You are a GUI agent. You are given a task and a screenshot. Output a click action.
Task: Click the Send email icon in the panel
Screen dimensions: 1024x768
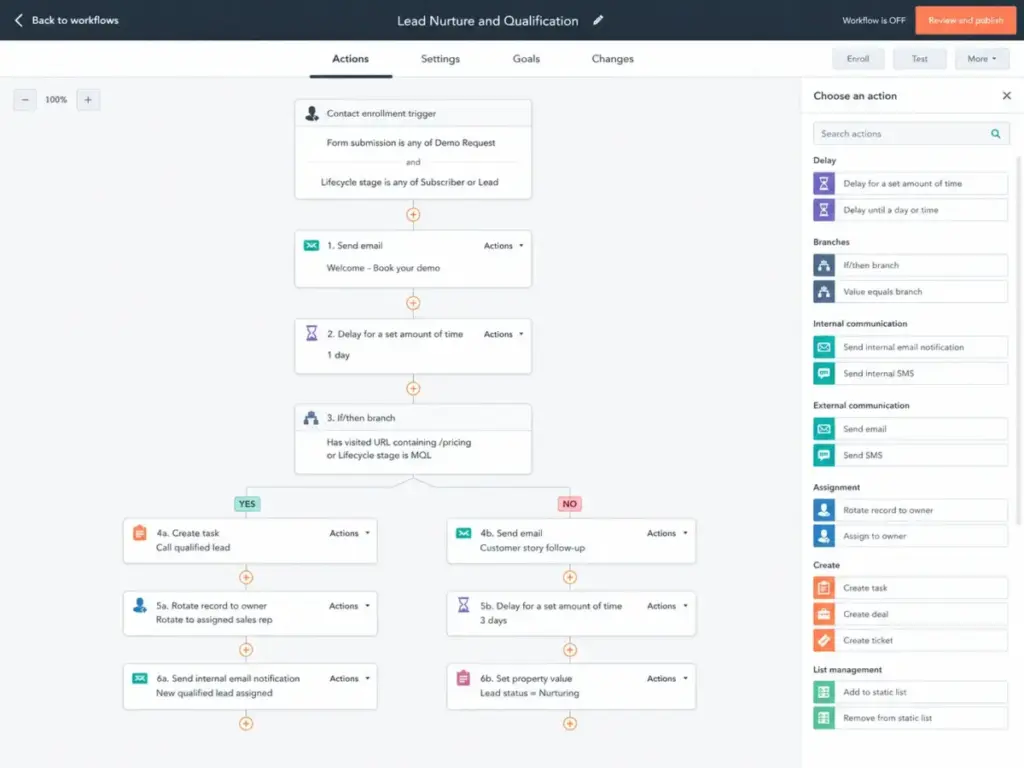point(824,429)
